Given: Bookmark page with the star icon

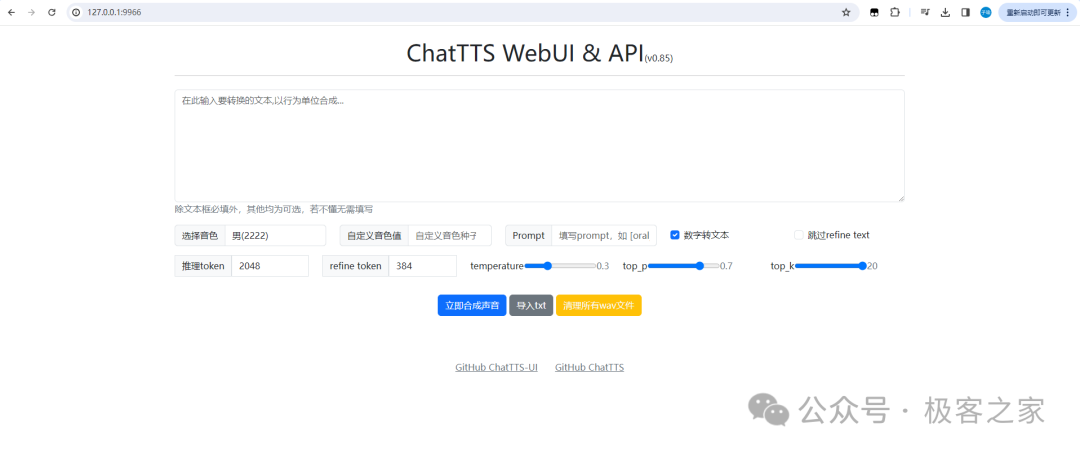Looking at the screenshot, I should coord(846,12).
